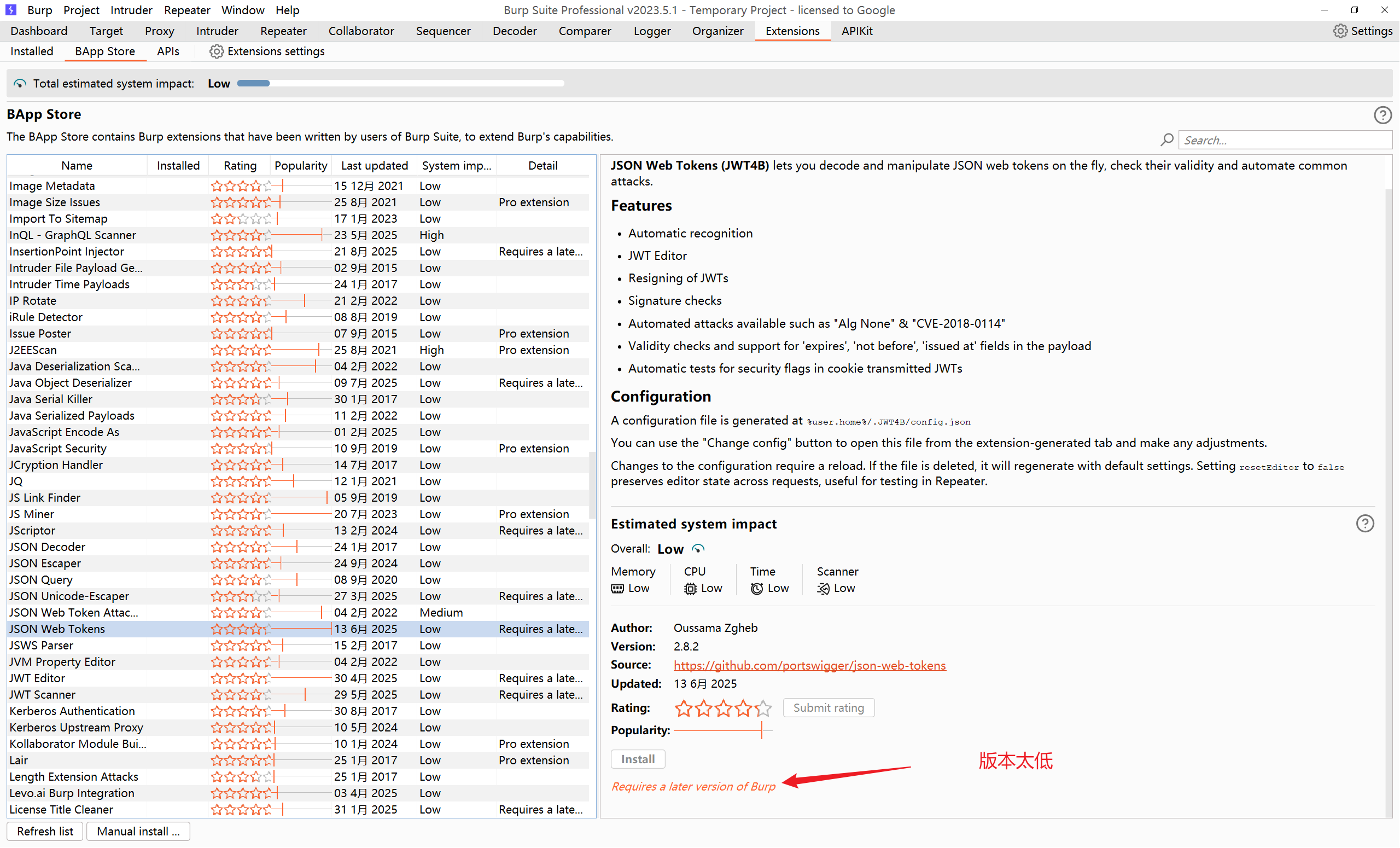Click the first star in Rating row

coord(684,707)
